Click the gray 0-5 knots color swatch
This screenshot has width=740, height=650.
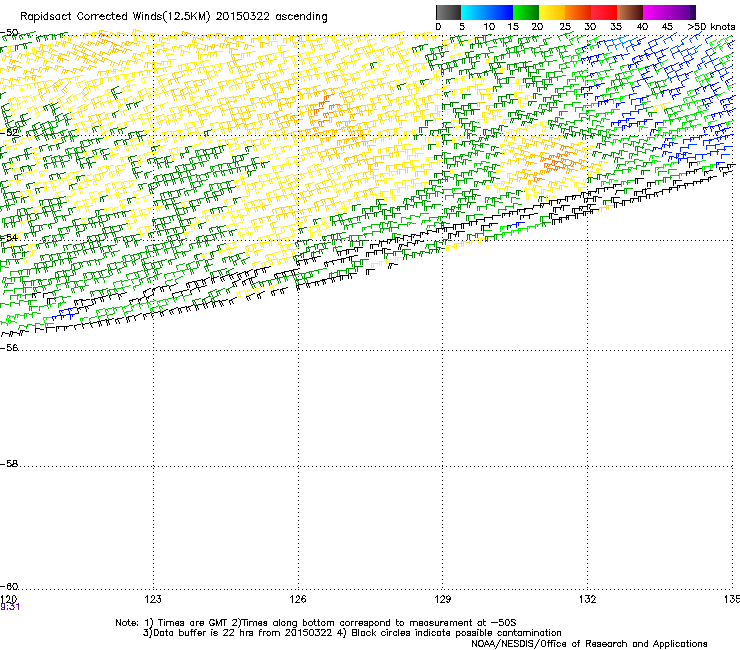point(448,12)
